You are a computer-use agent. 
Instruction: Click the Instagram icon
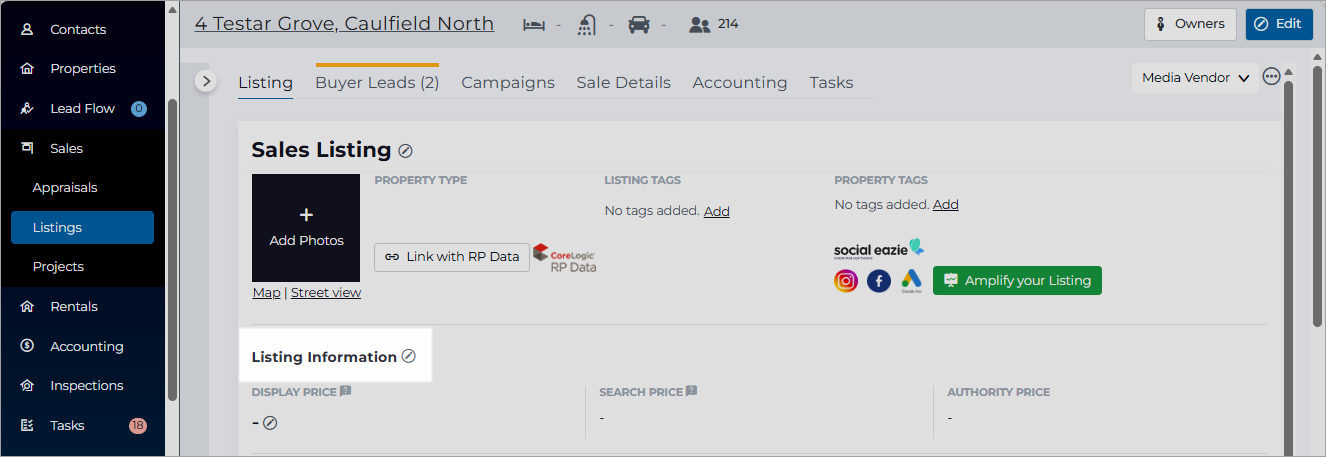click(x=846, y=281)
